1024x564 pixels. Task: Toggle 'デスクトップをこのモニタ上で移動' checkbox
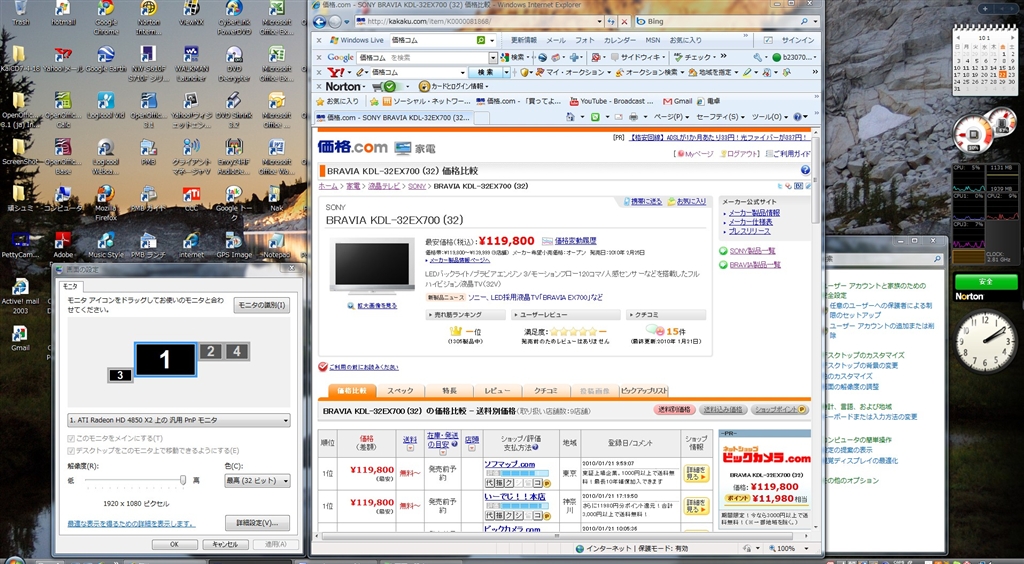pos(71,451)
